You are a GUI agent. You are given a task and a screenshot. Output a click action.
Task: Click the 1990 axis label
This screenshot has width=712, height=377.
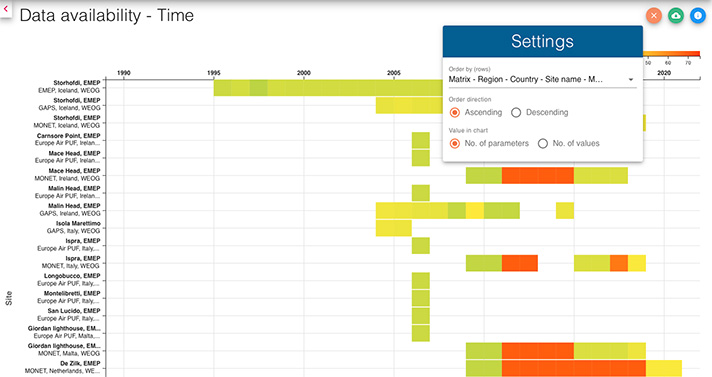[x=124, y=73]
